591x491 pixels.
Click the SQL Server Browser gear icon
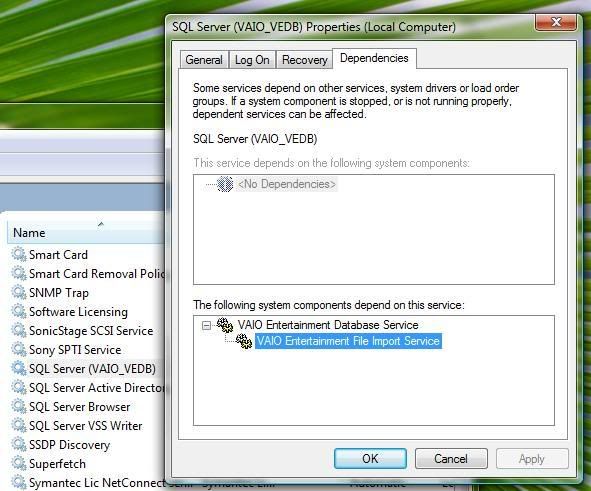click(x=18, y=406)
